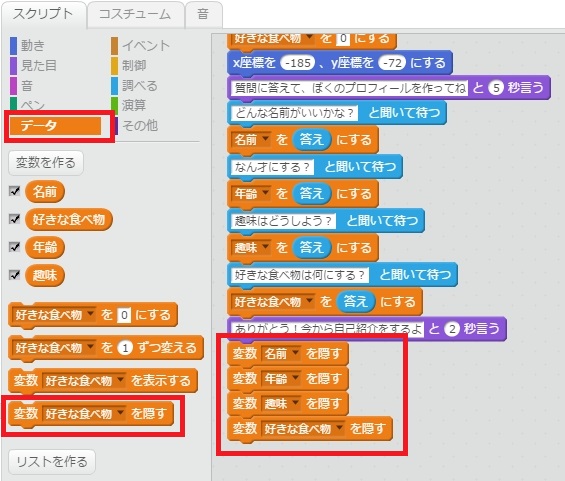This screenshot has height=481, width=565.
Task: Click the -185 x-coordinate field
Action: point(298,63)
